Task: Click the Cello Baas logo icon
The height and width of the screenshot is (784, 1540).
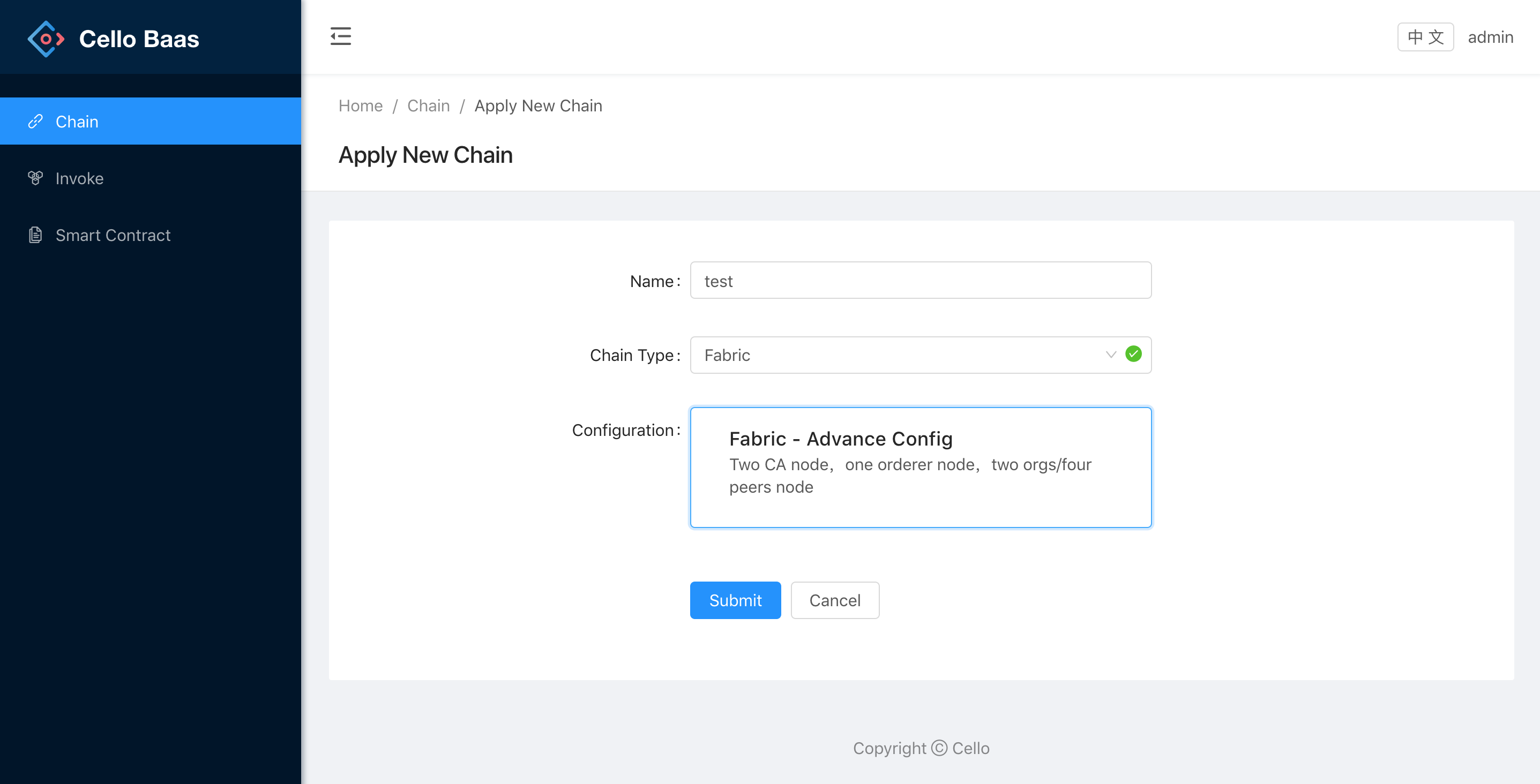Action: tap(46, 39)
